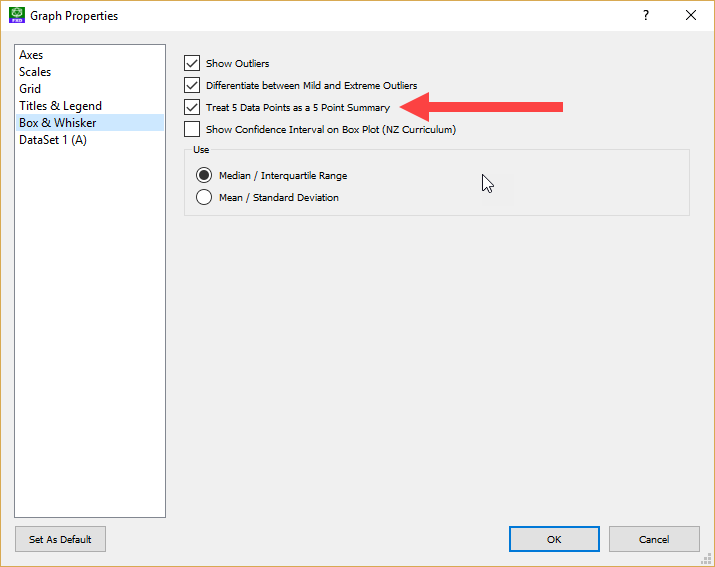Click the Set As Default button
Screen dimensions: 715x567
click(60, 539)
